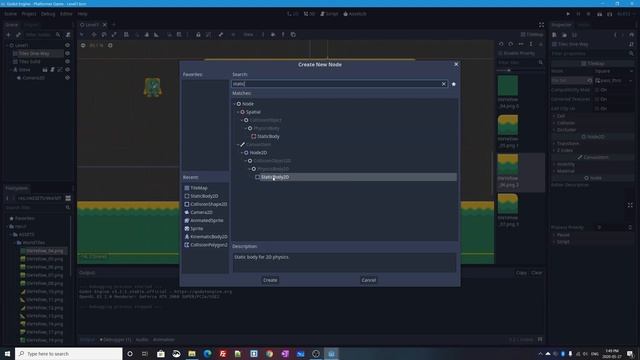640x360 pixels.
Task: Select tileYellow_06.png tile thumbnail
Action: 508,164
